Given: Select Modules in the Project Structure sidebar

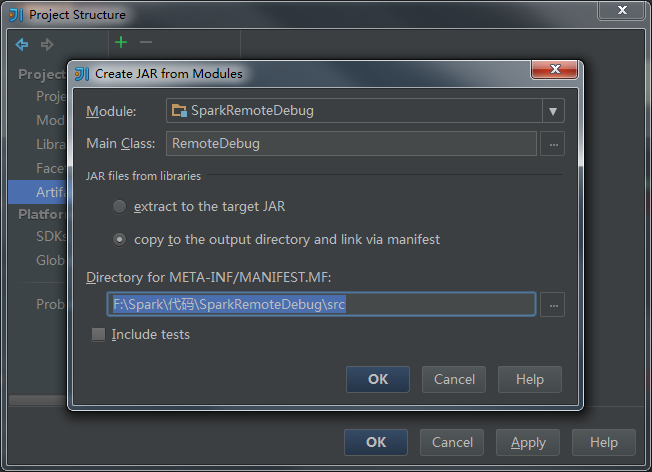Looking at the screenshot, I should (38, 120).
